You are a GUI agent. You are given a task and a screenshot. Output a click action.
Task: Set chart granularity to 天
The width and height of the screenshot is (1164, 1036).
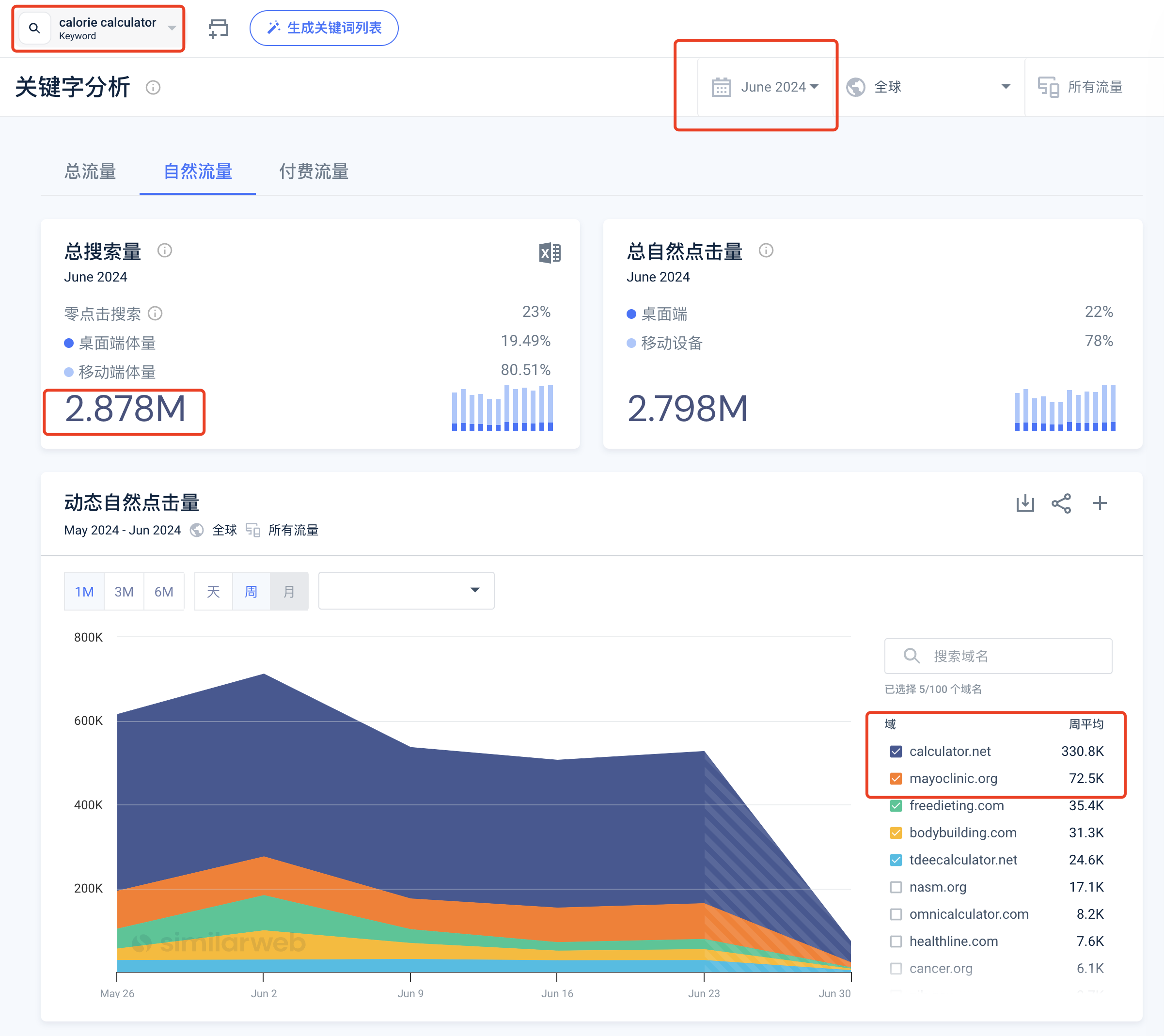pos(214,592)
